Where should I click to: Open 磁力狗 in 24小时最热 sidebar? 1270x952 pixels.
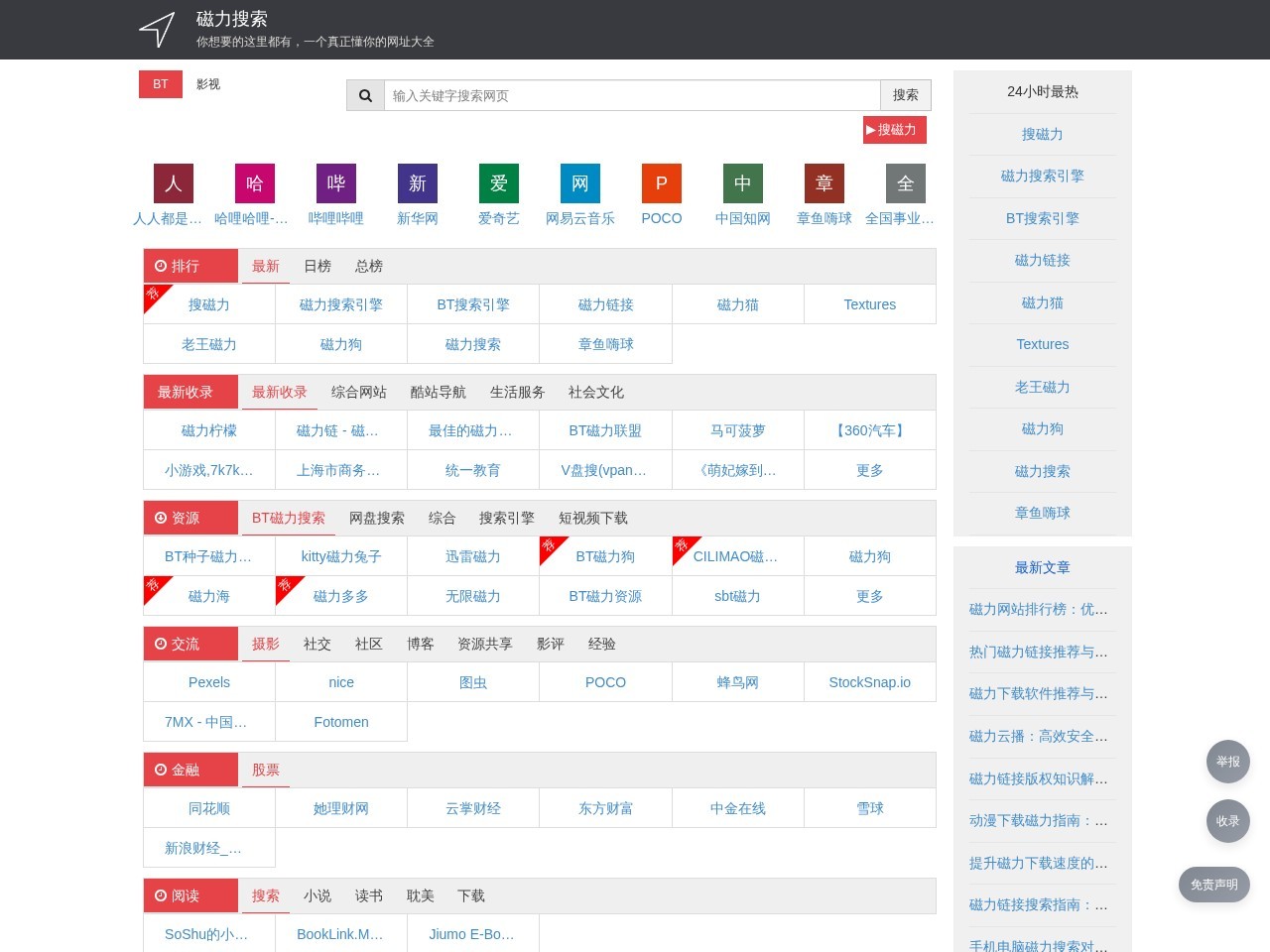[x=1043, y=428]
